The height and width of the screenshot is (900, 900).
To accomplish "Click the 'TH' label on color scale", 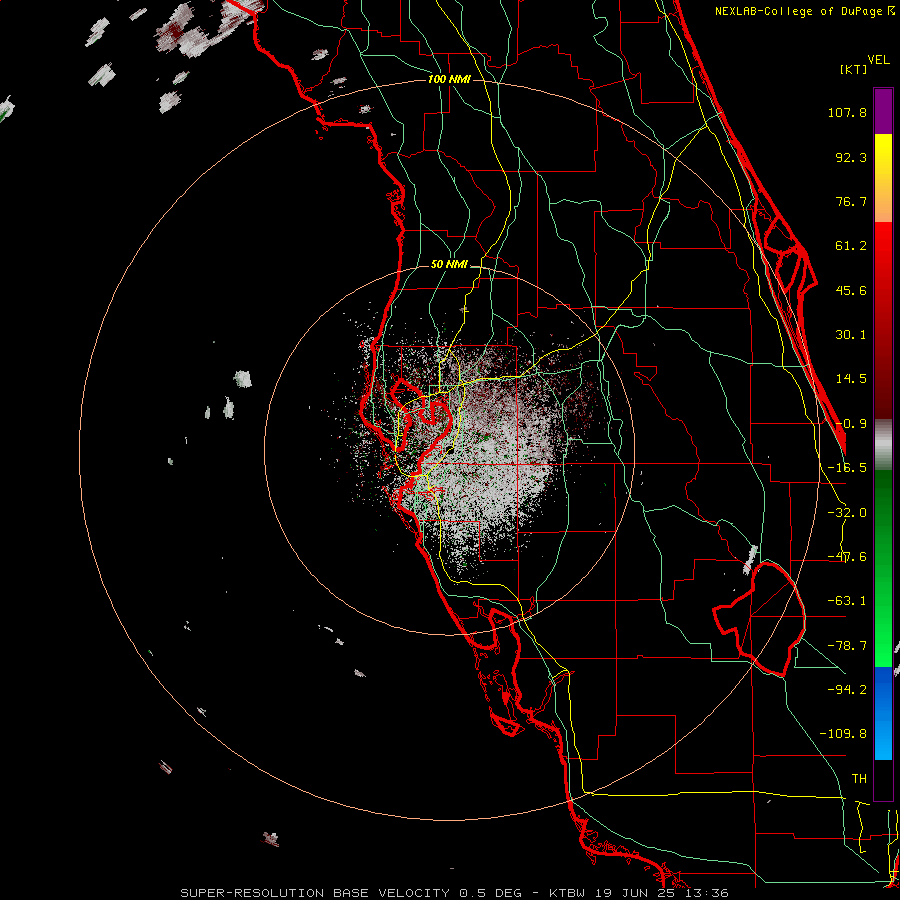I will coord(859,779).
